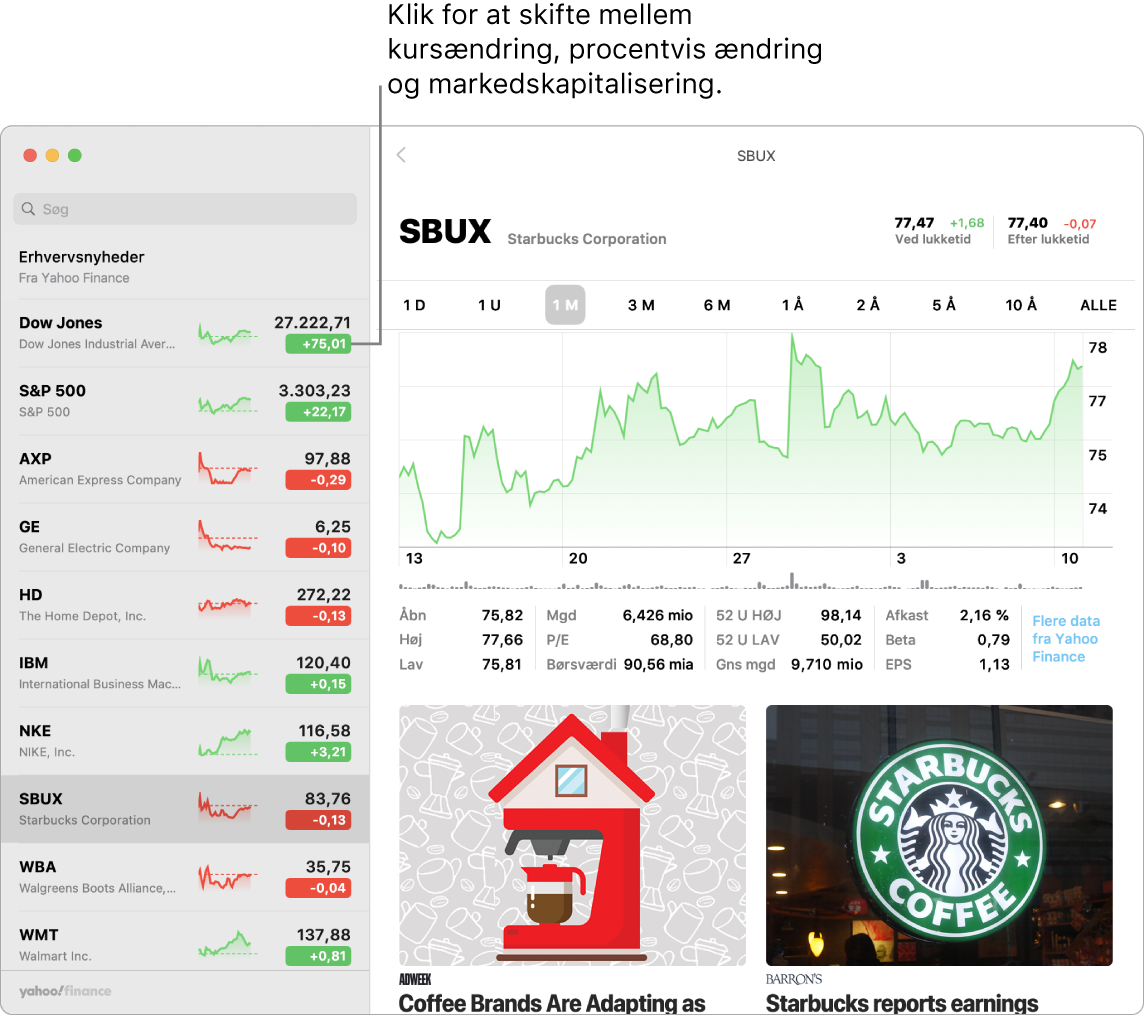
Task: Open Flere data fra Yahoo Finance link
Action: tap(1066, 639)
